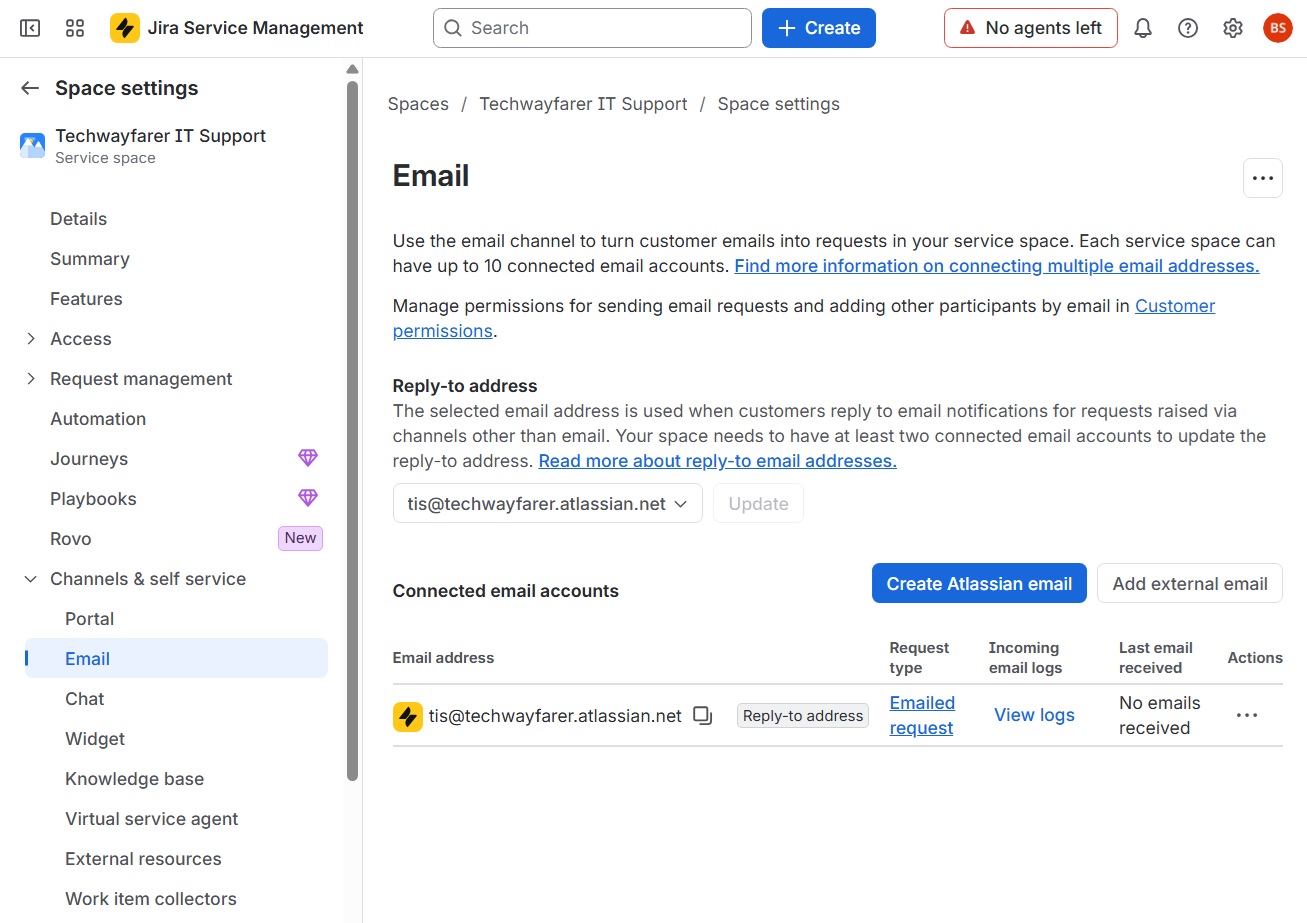Click the Create button
Screen dimensions: 1307x923
point(819,28)
